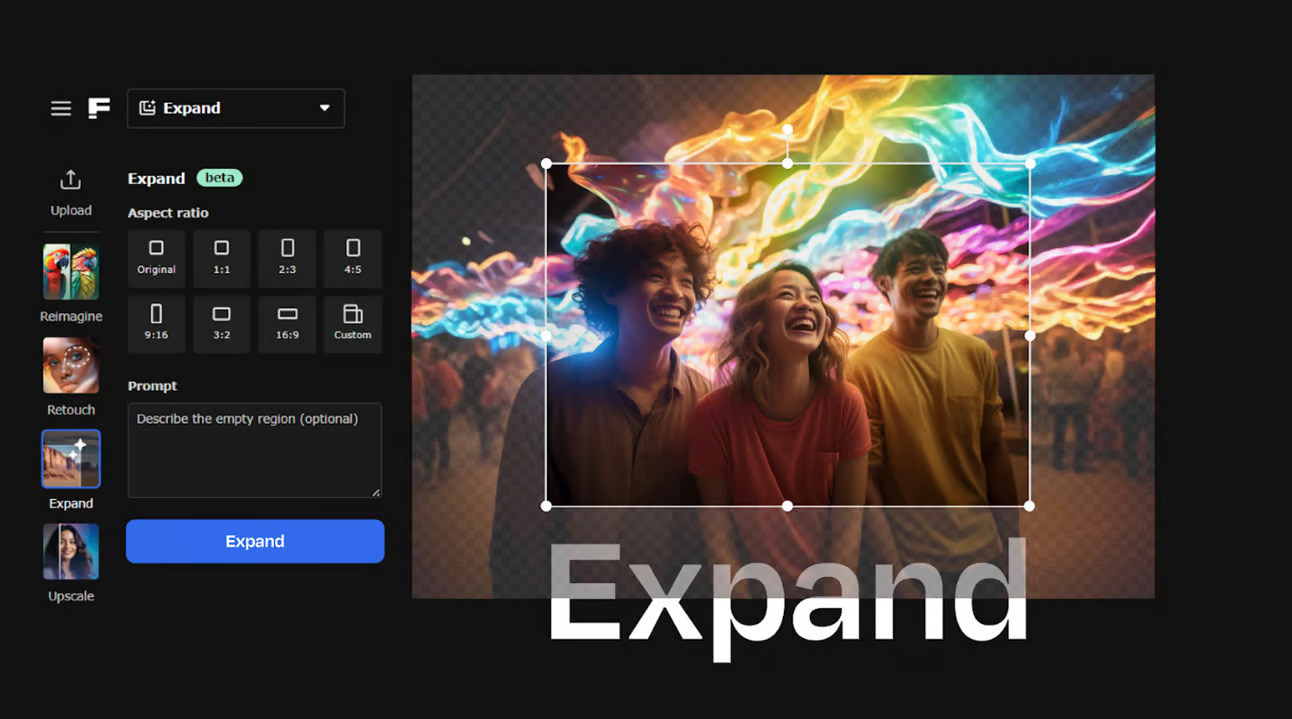Image resolution: width=1292 pixels, height=719 pixels.
Task: Click the Prompt label
Action: [152, 386]
